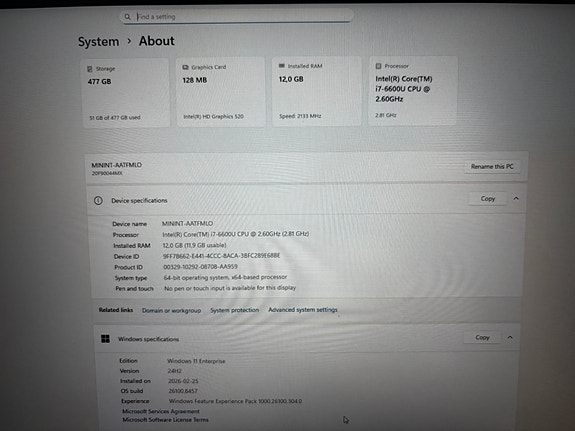Screen dimensions: 575x431
Task: Click the search magnifier icon
Action: pos(127,17)
